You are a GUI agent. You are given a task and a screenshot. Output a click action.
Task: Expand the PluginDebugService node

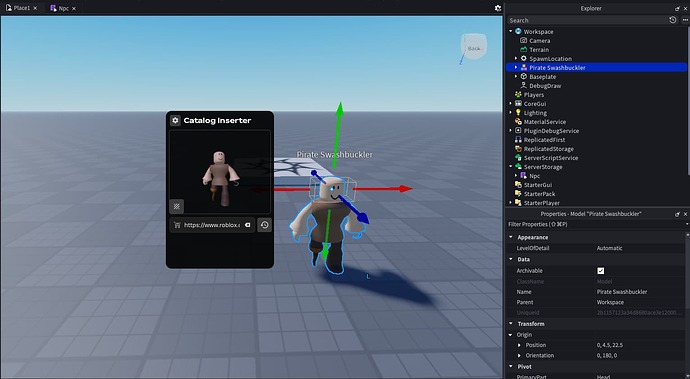510,131
